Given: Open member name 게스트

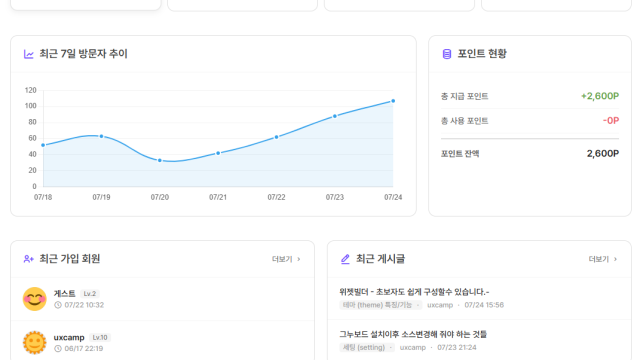Looking at the screenshot, I should tap(64, 293).
